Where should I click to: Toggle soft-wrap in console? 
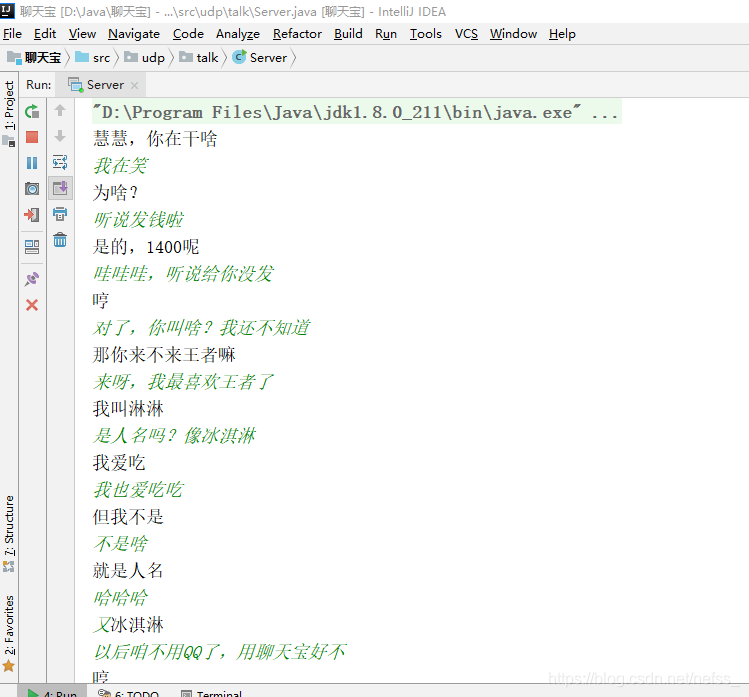60,162
